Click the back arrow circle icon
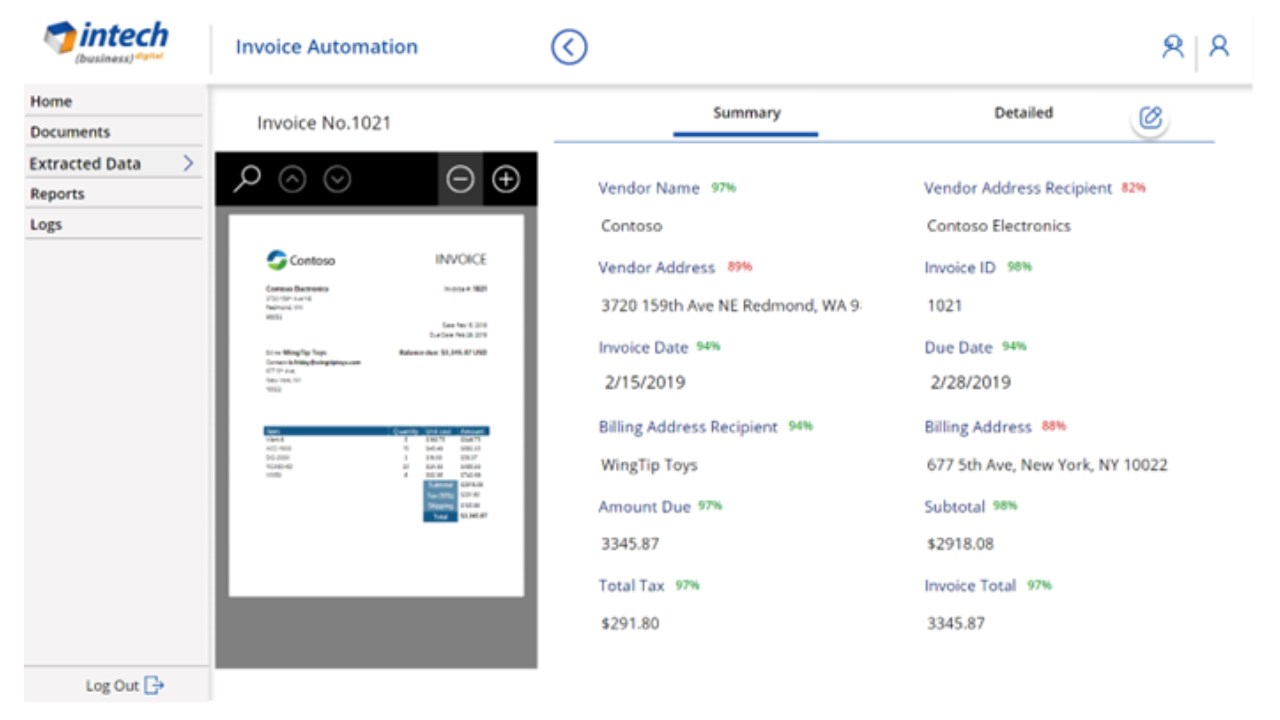 tap(569, 47)
